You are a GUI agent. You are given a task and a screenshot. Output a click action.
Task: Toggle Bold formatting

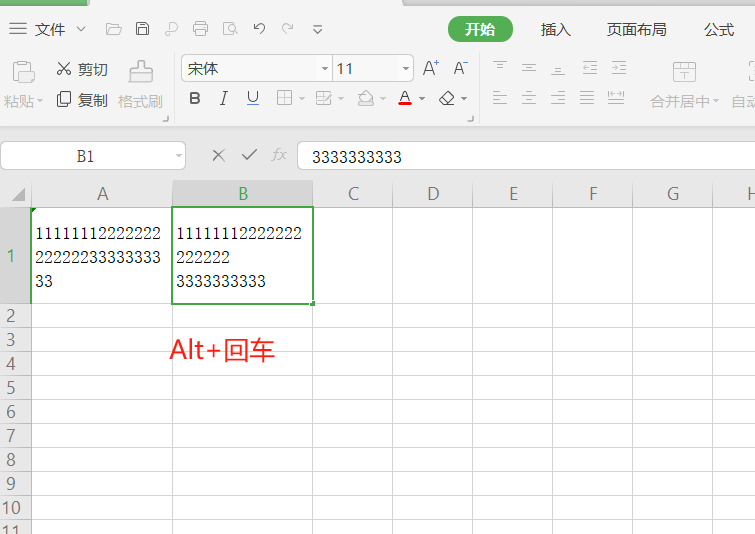(x=195, y=98)
